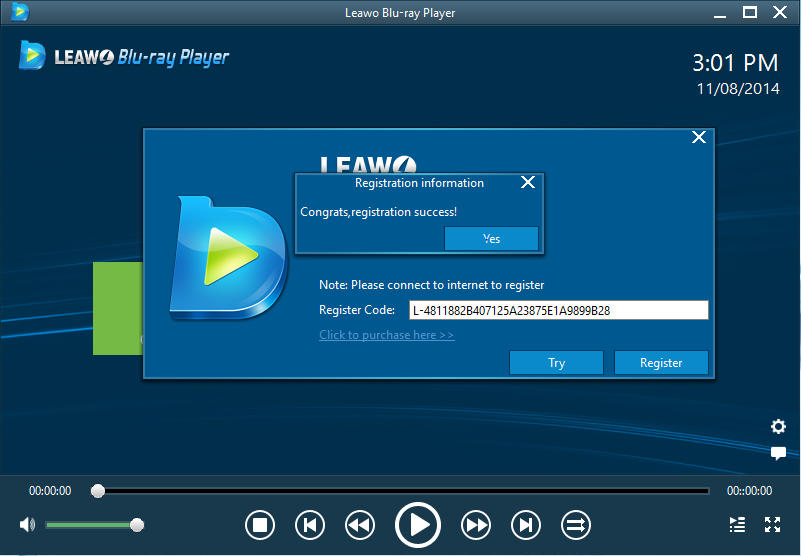Screen dimensions: 801x556
Task: Fast forward the video
Action: tap(476, 525)
